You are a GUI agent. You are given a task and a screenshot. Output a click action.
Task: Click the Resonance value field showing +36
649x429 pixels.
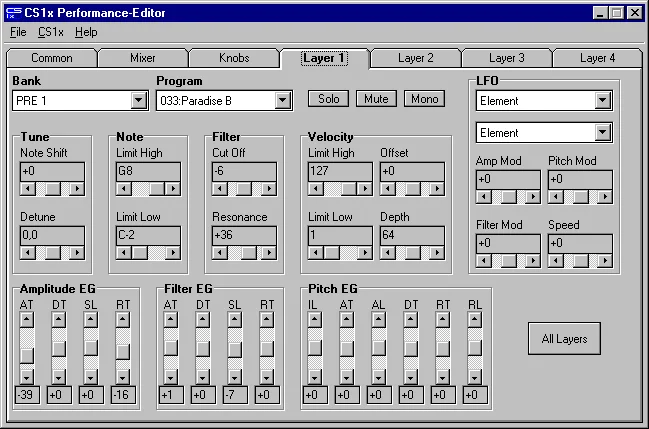245,235
